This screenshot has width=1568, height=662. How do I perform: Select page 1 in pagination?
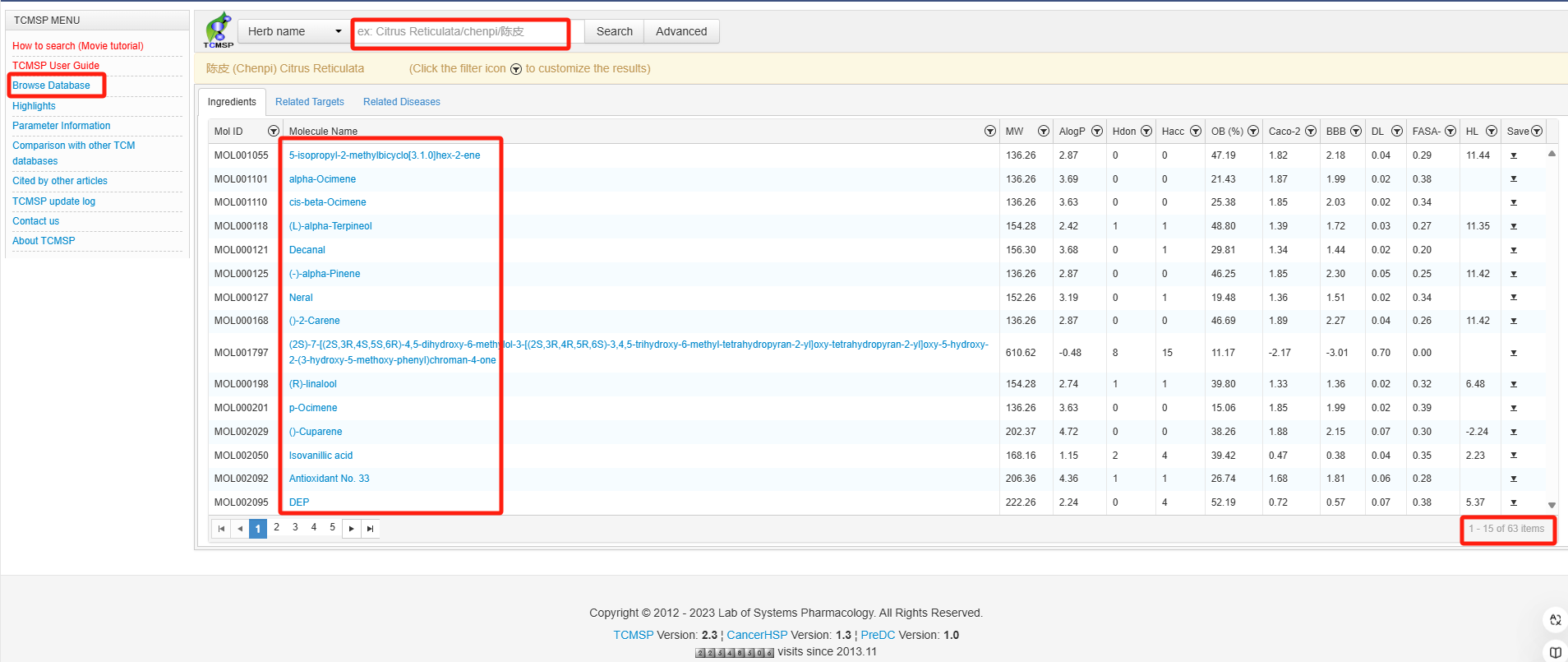(258, 529)
